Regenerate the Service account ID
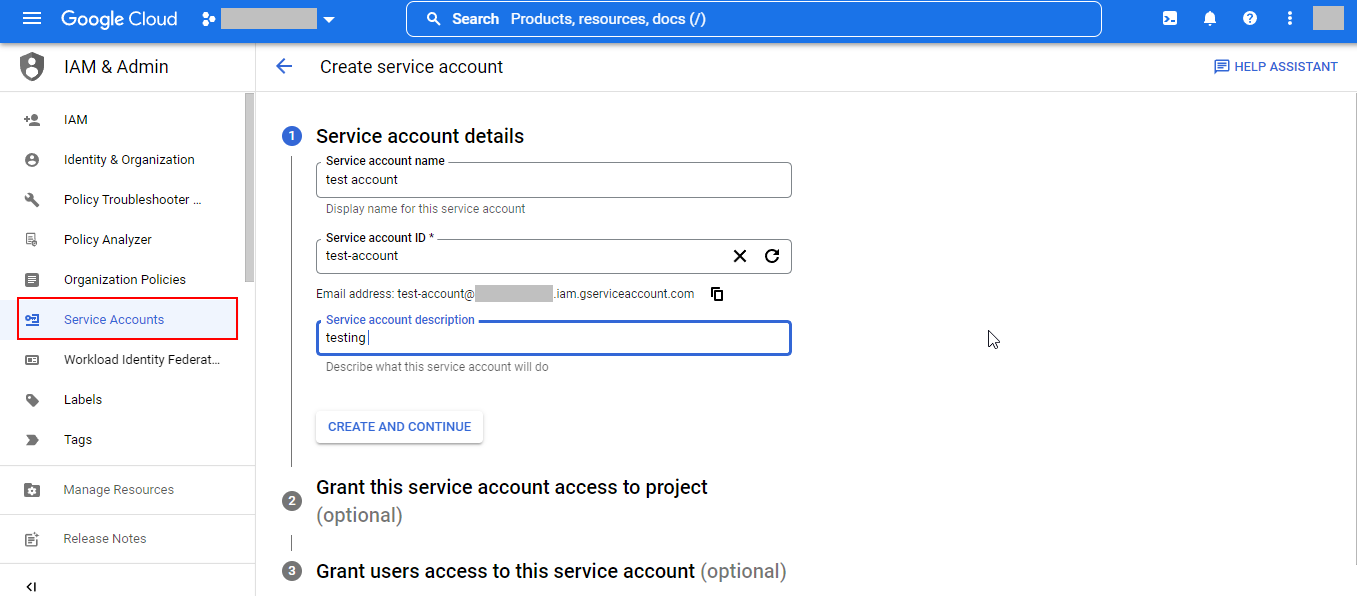Viewport: 1357px width, 596px height. pos(772,256)
